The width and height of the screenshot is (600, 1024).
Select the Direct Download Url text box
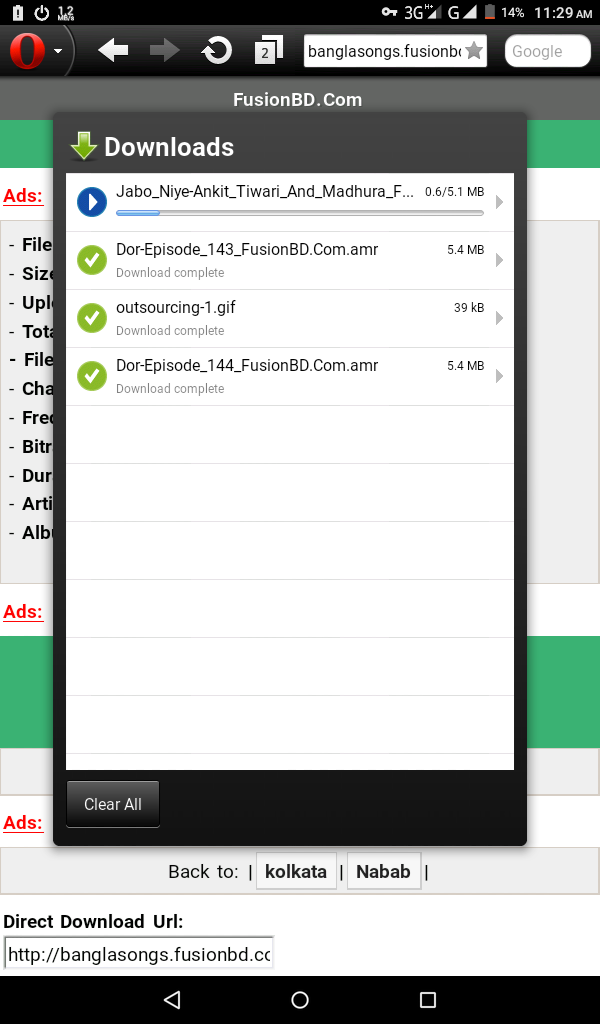point(139,953)
